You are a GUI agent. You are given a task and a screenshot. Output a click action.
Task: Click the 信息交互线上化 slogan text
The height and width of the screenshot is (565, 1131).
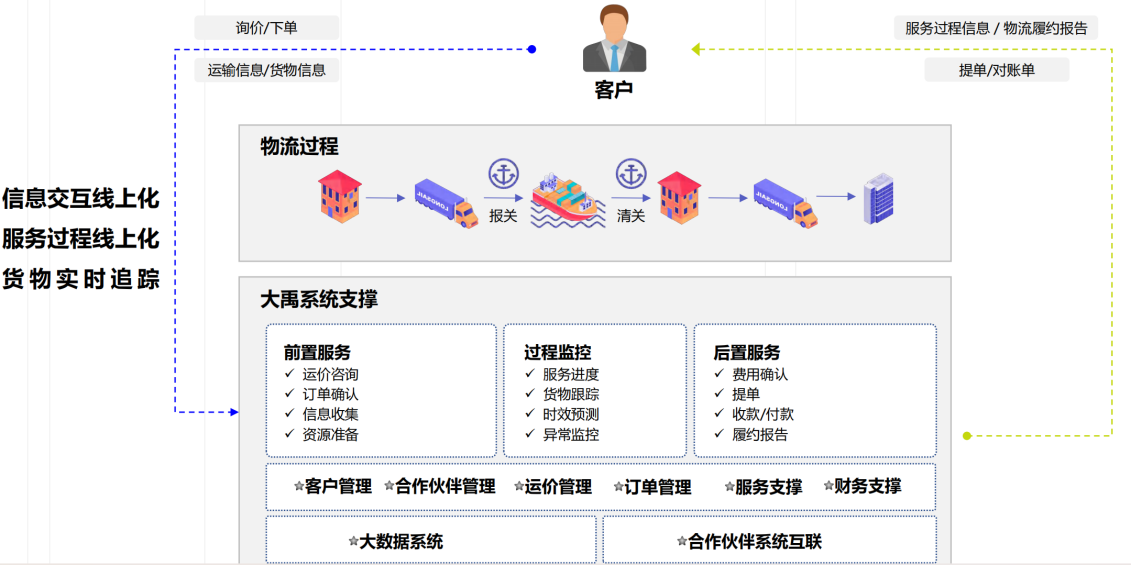coord(80,199)
